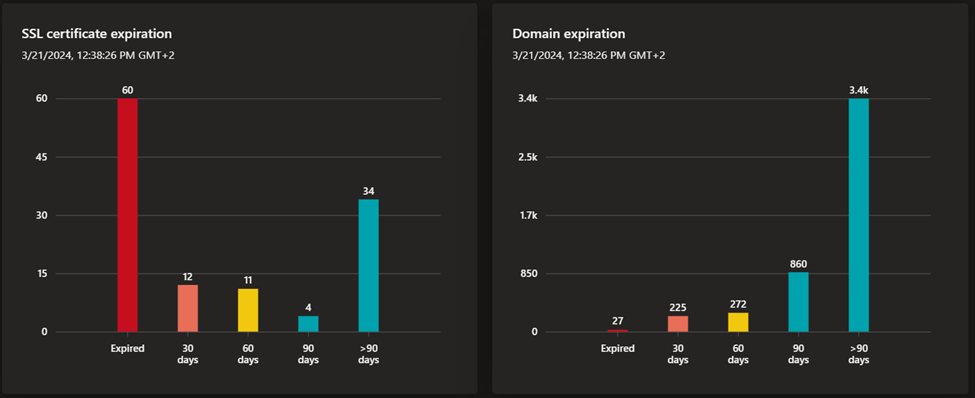Image resolution: width=975 pixels, height=398 pixels.
Task: Select the tall >90 days domain bar
Action: [859, 215]
